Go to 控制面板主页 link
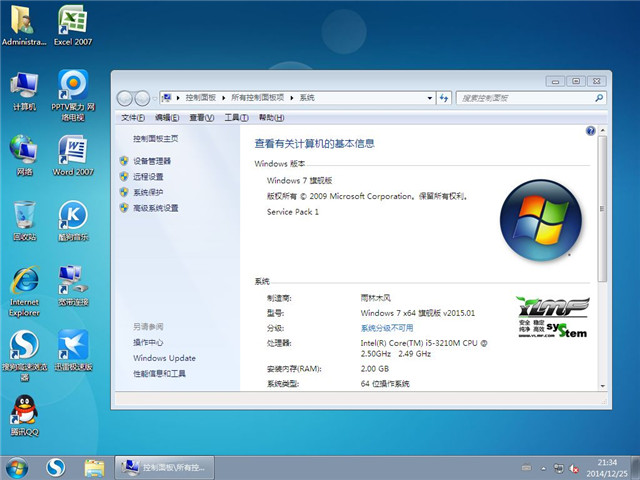The width and height of the screenshot is (640, 480). pyautogui.click(x=156, y=139)
